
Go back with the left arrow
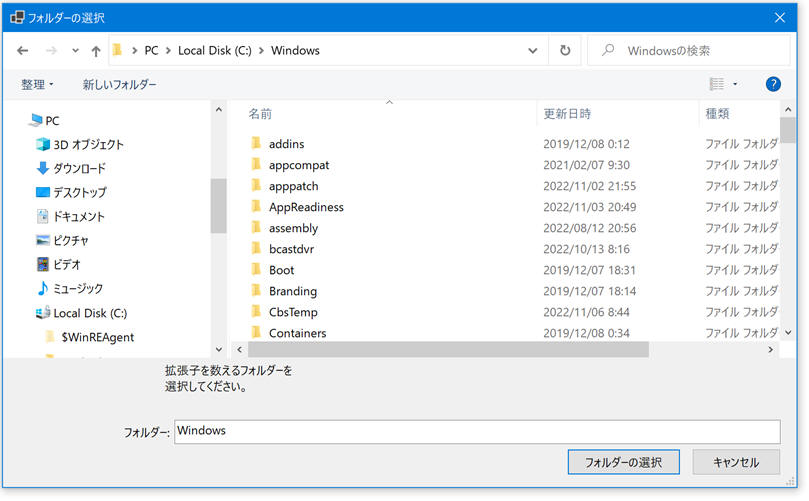coord(23,51)
